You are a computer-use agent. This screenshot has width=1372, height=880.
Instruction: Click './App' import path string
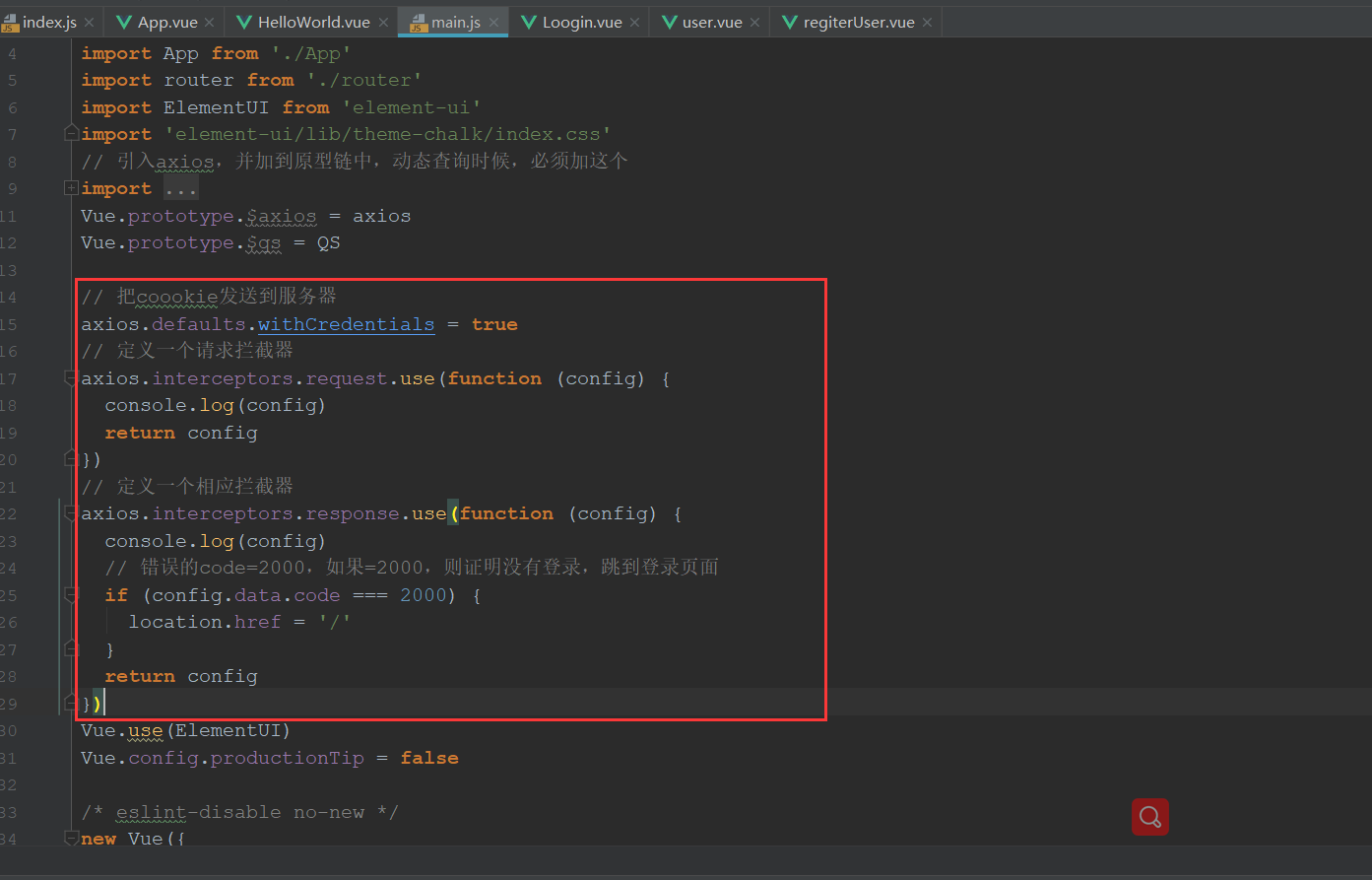click(311, 53)
